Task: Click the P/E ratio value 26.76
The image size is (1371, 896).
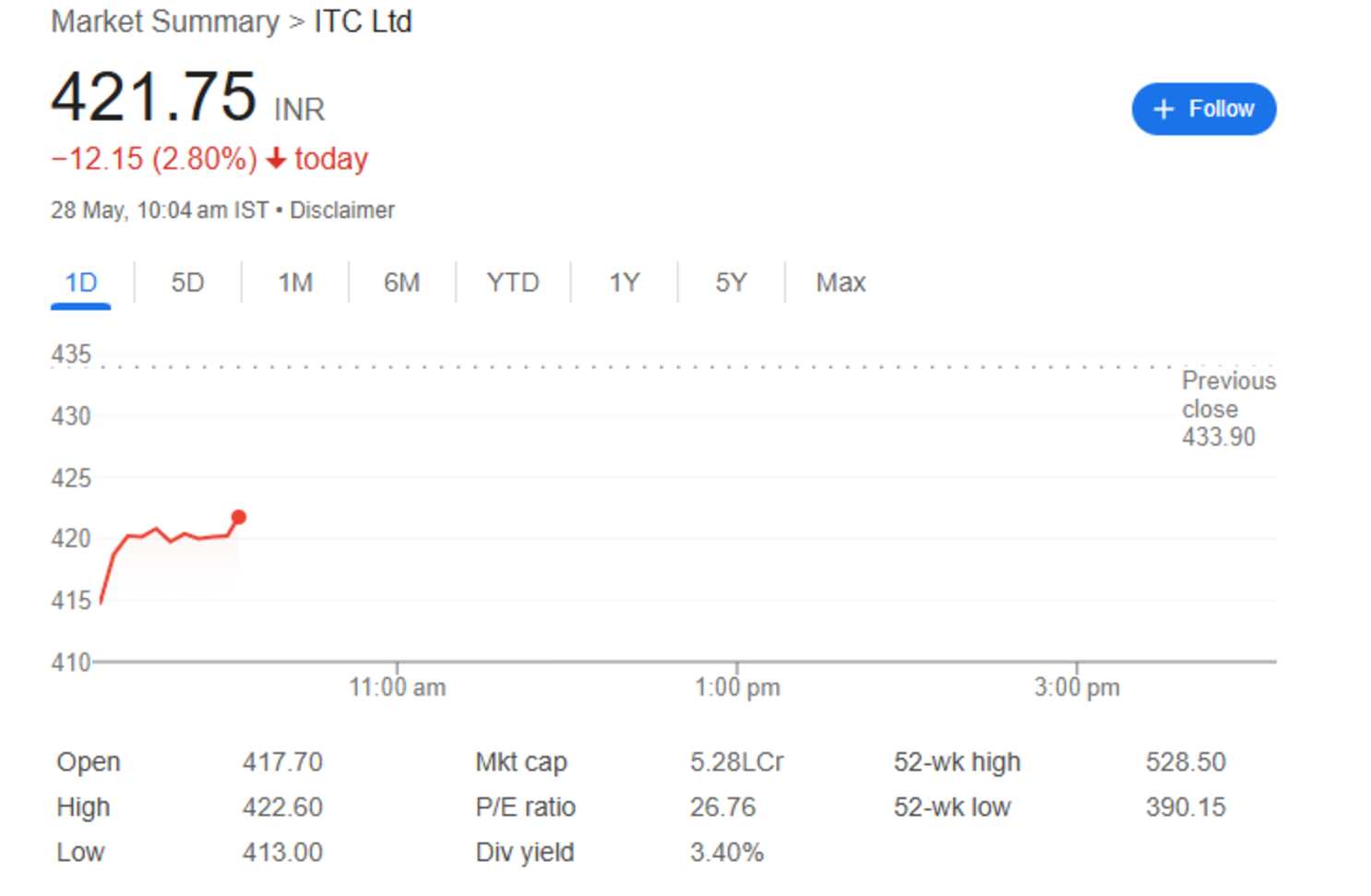Action: tap(723, 806)
